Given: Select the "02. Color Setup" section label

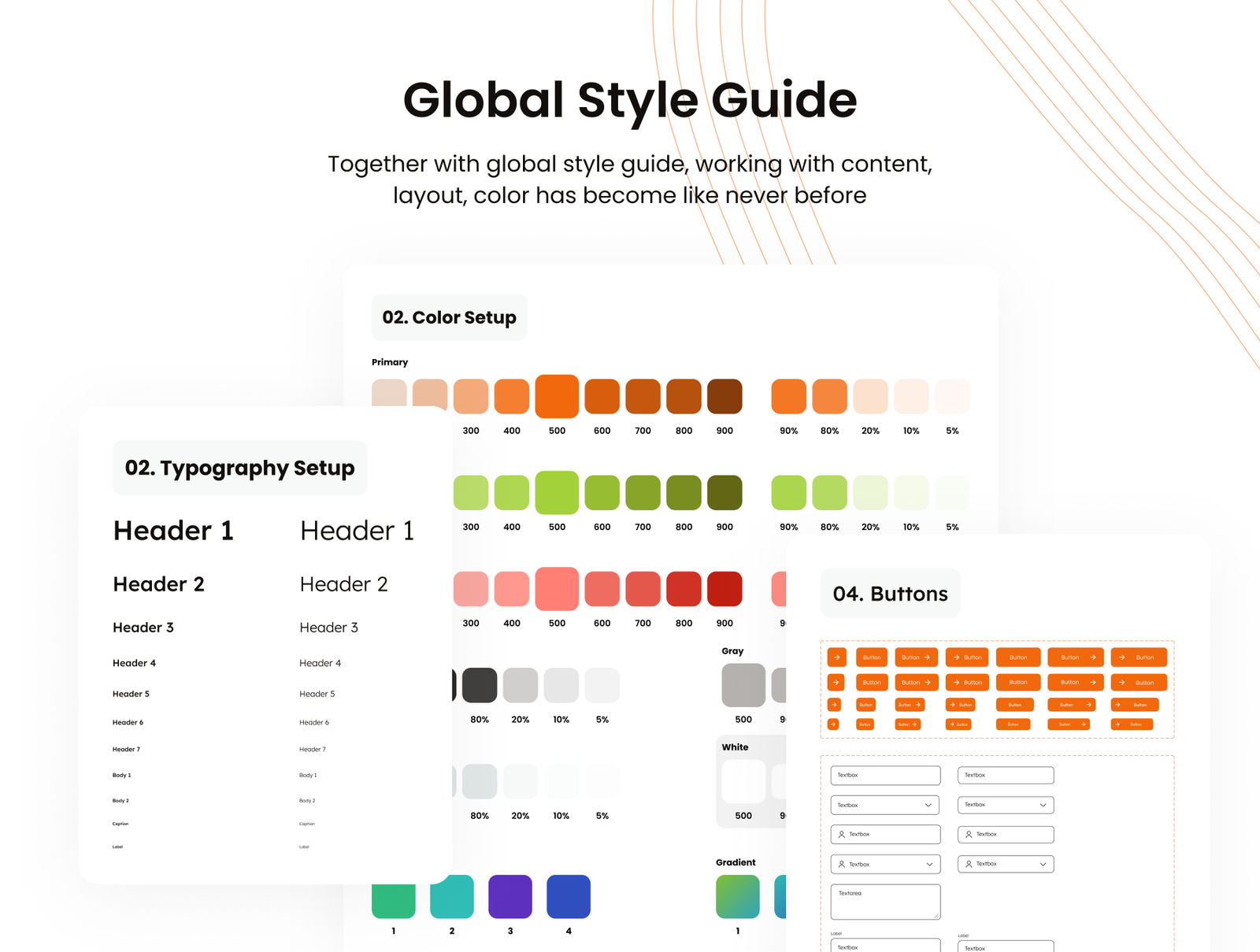Looking at the screenshot, I should point(449,317).
